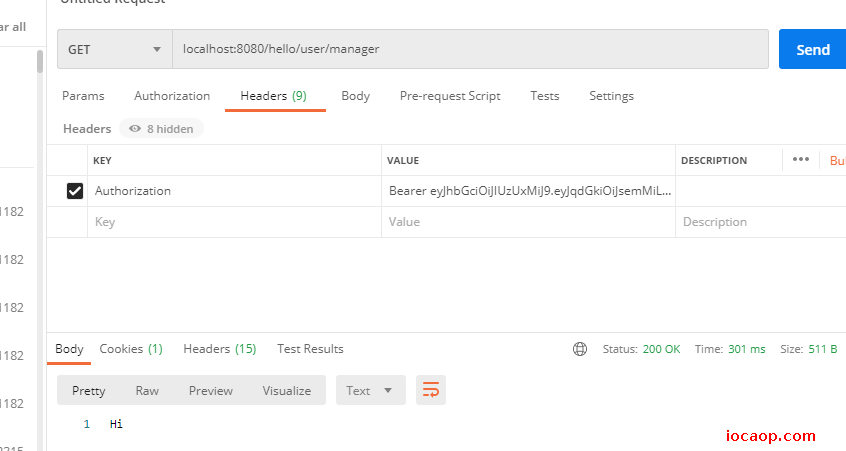This screenshot has height=451, width=846.
Task: Open the Test Results tab
Action: [x=310, y=349]
